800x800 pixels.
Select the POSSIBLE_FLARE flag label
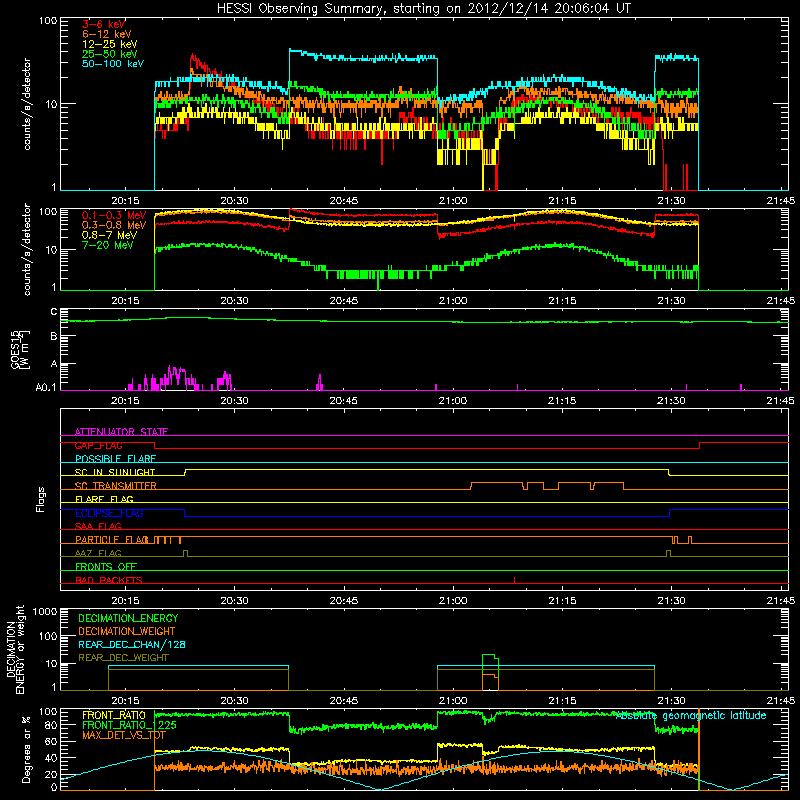point(115,459)
